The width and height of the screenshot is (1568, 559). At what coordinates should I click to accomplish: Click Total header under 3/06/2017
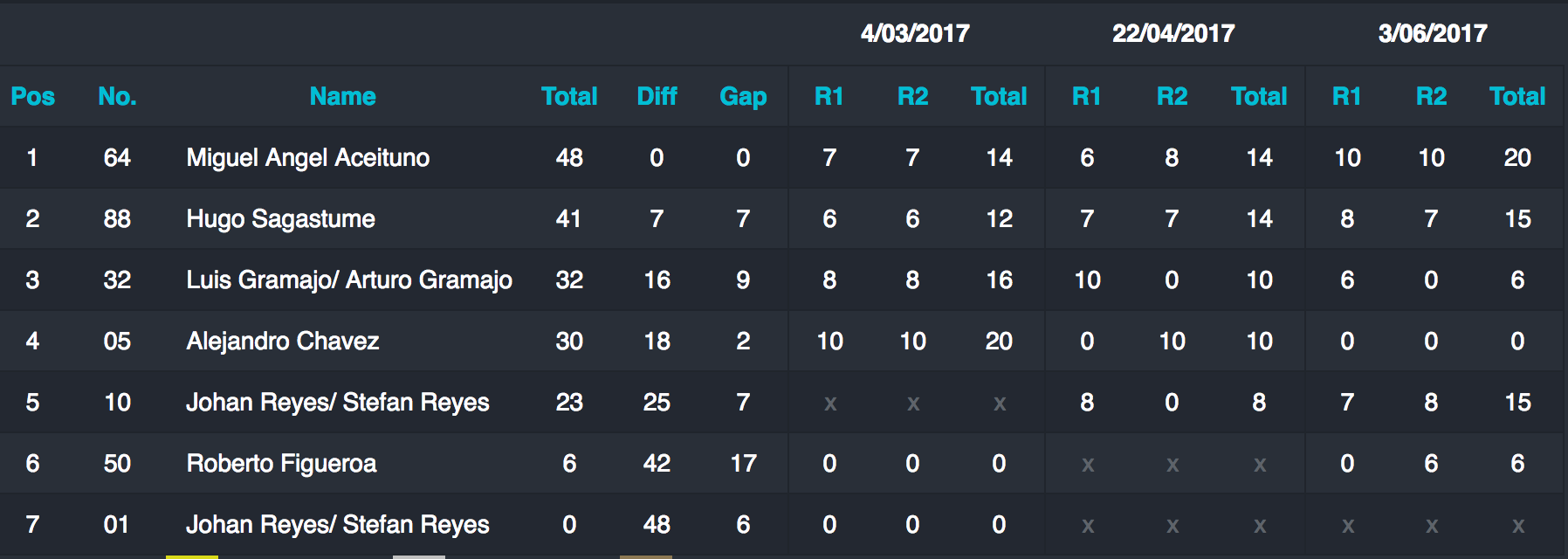[x=1517, y=96]
